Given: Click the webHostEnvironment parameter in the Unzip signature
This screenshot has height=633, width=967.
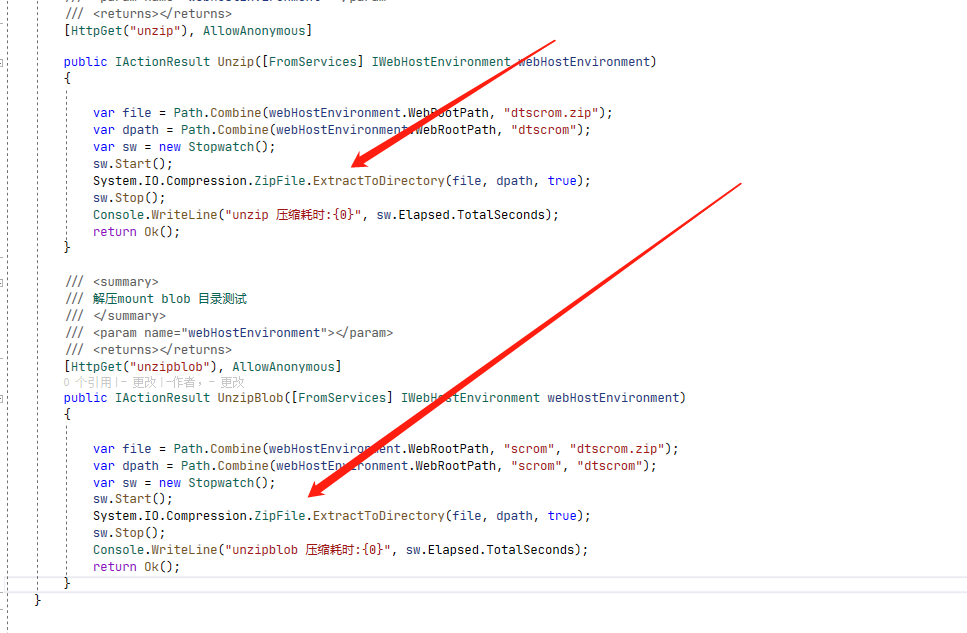Looking at the screenshot, I should [x=584, y=62].
